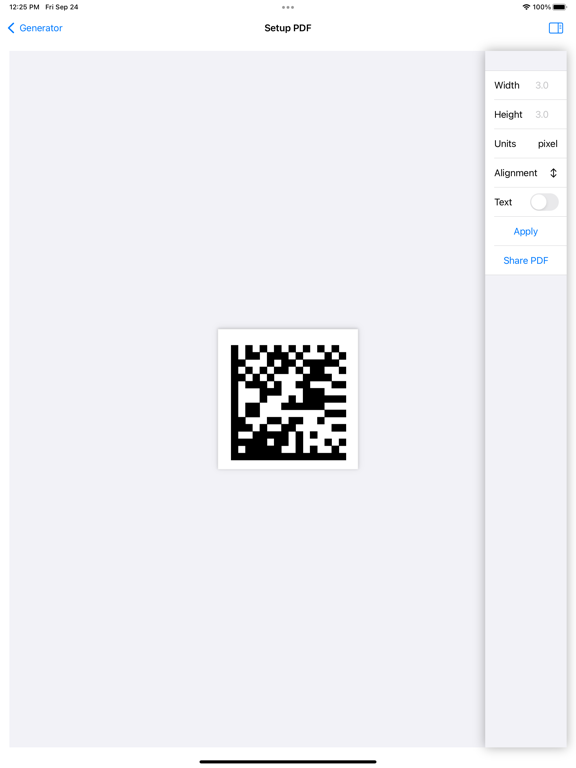Screen dimensions: 576x768
Task: Tap the three-dot multitasking icon
Action: point(288,7)
